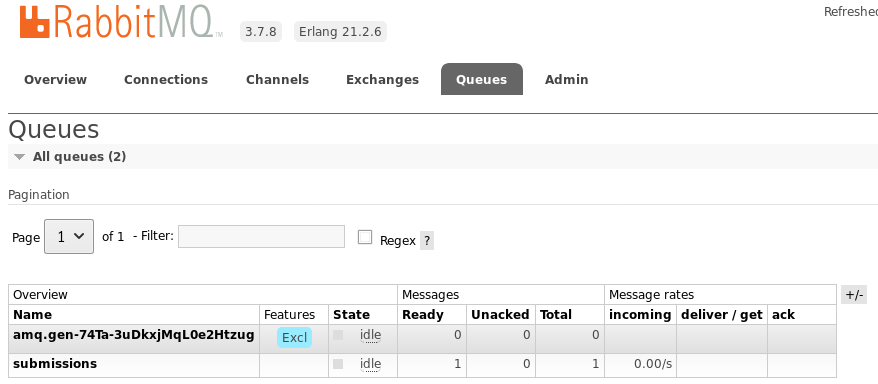The image size is (878, 384).
Task: Sort by Ready column header
Action: [x=423, y=315]
